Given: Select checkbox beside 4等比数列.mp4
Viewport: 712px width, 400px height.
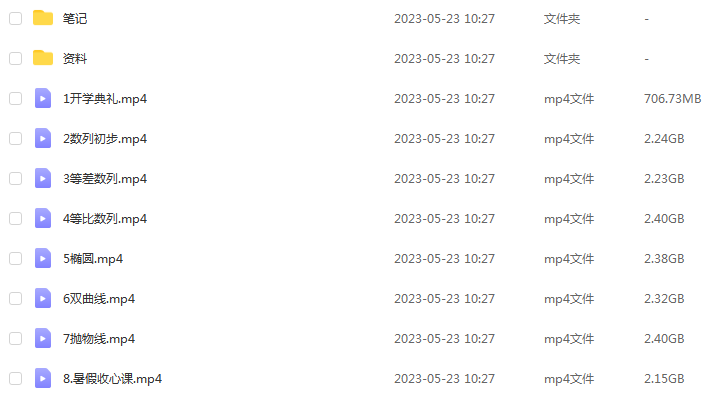Looking at the screenshot, I should pyautogui.click(x=15, y=218).
